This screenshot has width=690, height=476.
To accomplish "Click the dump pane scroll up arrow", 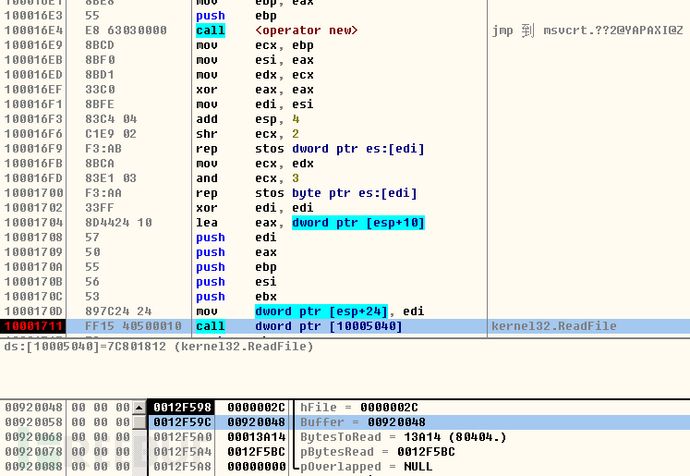I will tap(139, 407).
